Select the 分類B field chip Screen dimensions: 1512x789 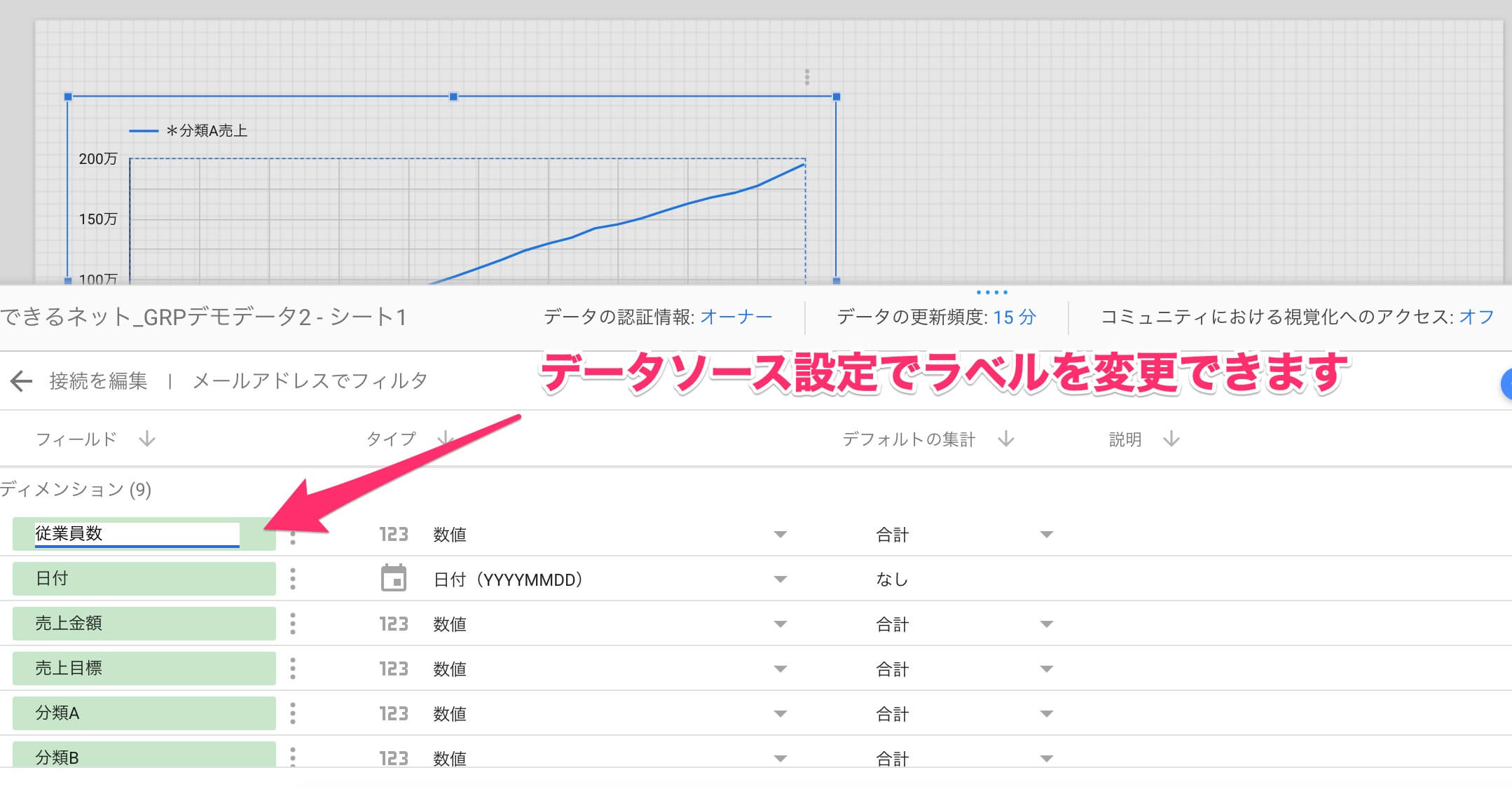point(144,754)
